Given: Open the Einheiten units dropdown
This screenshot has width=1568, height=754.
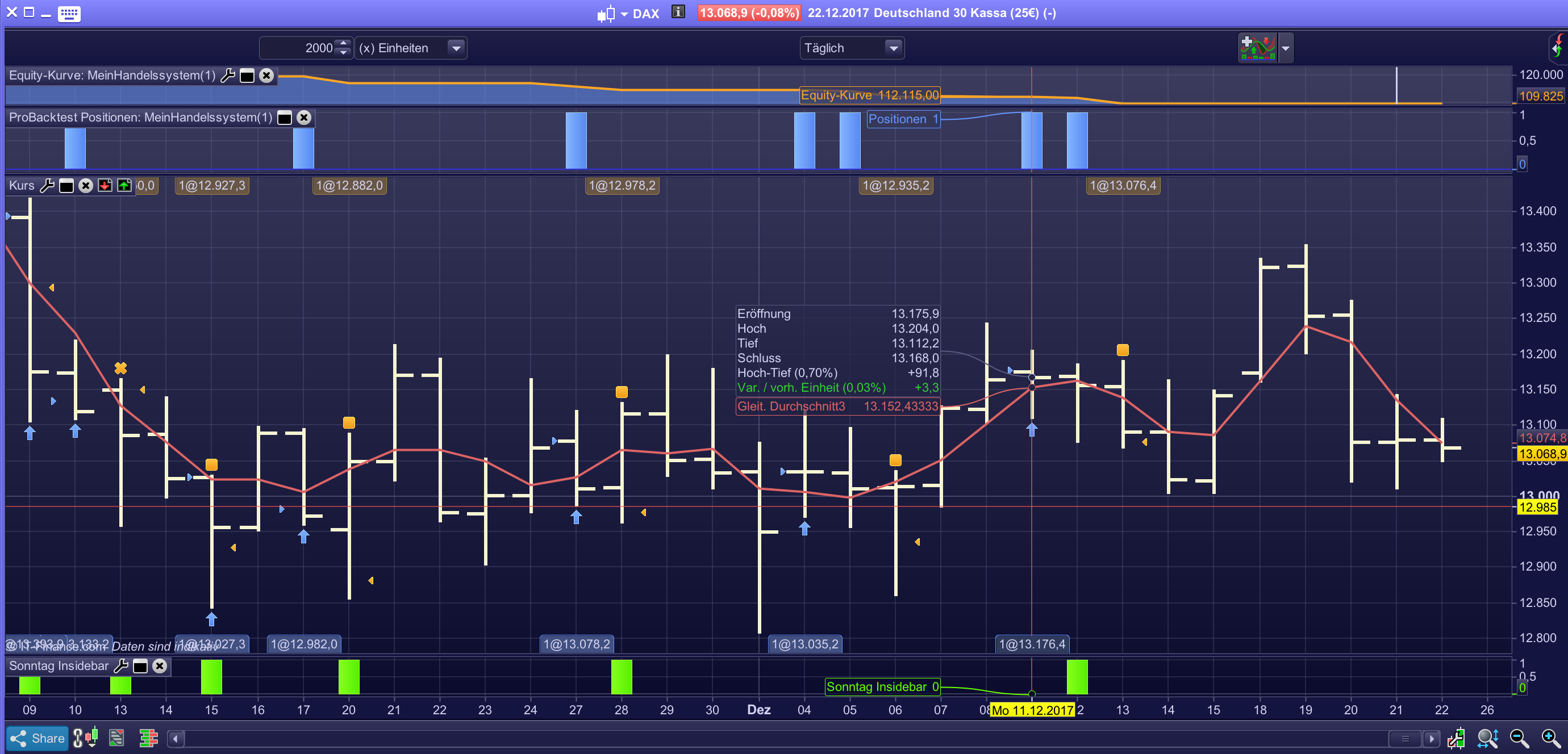Looking at the screenshot, I should [x=456, y=48].
